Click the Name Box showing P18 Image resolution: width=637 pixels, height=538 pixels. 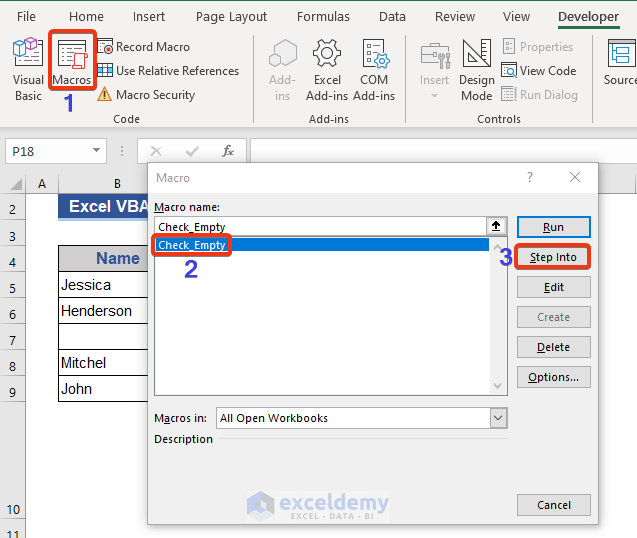(x=49, y=151)
